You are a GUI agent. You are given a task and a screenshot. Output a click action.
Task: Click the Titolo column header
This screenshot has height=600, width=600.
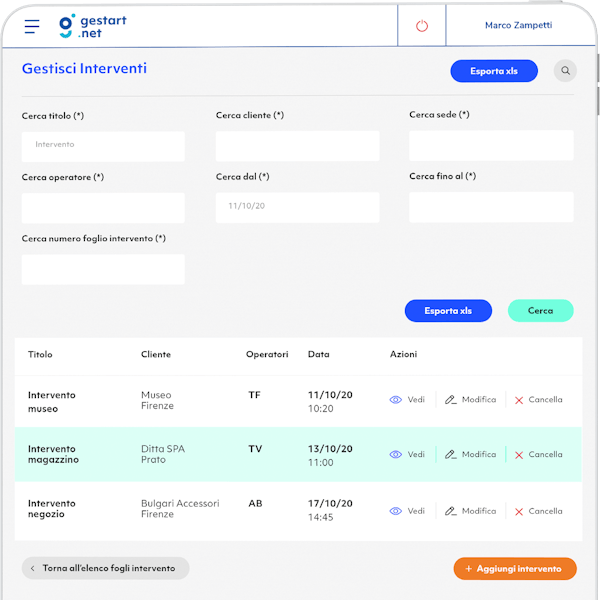coord(40,354)
